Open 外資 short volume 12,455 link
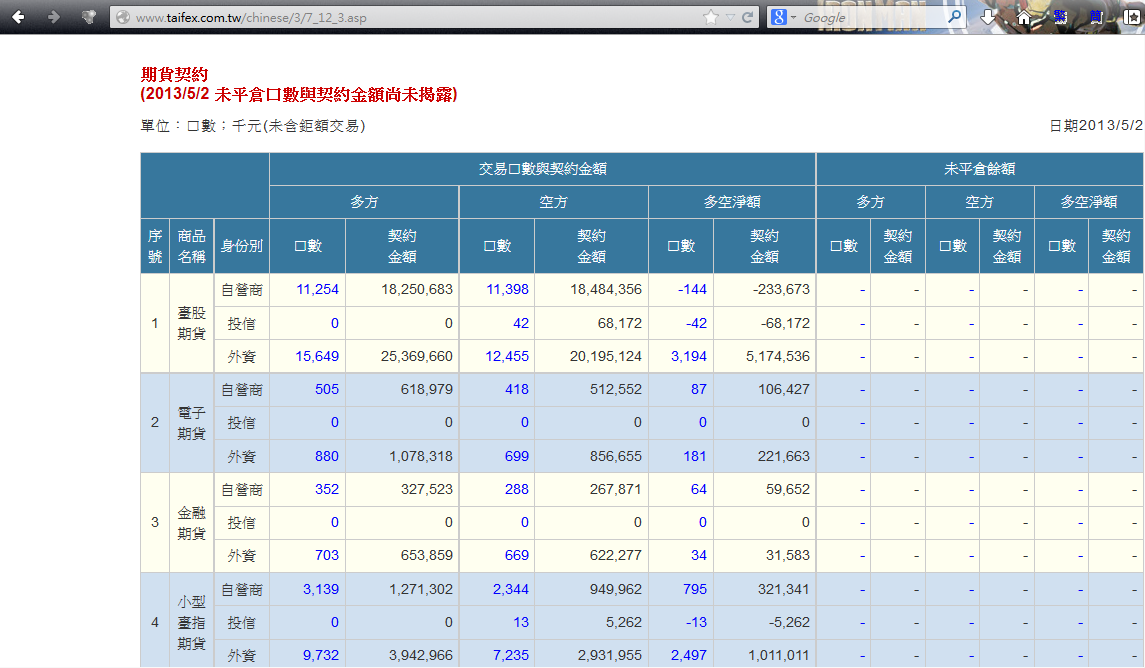 507,356
